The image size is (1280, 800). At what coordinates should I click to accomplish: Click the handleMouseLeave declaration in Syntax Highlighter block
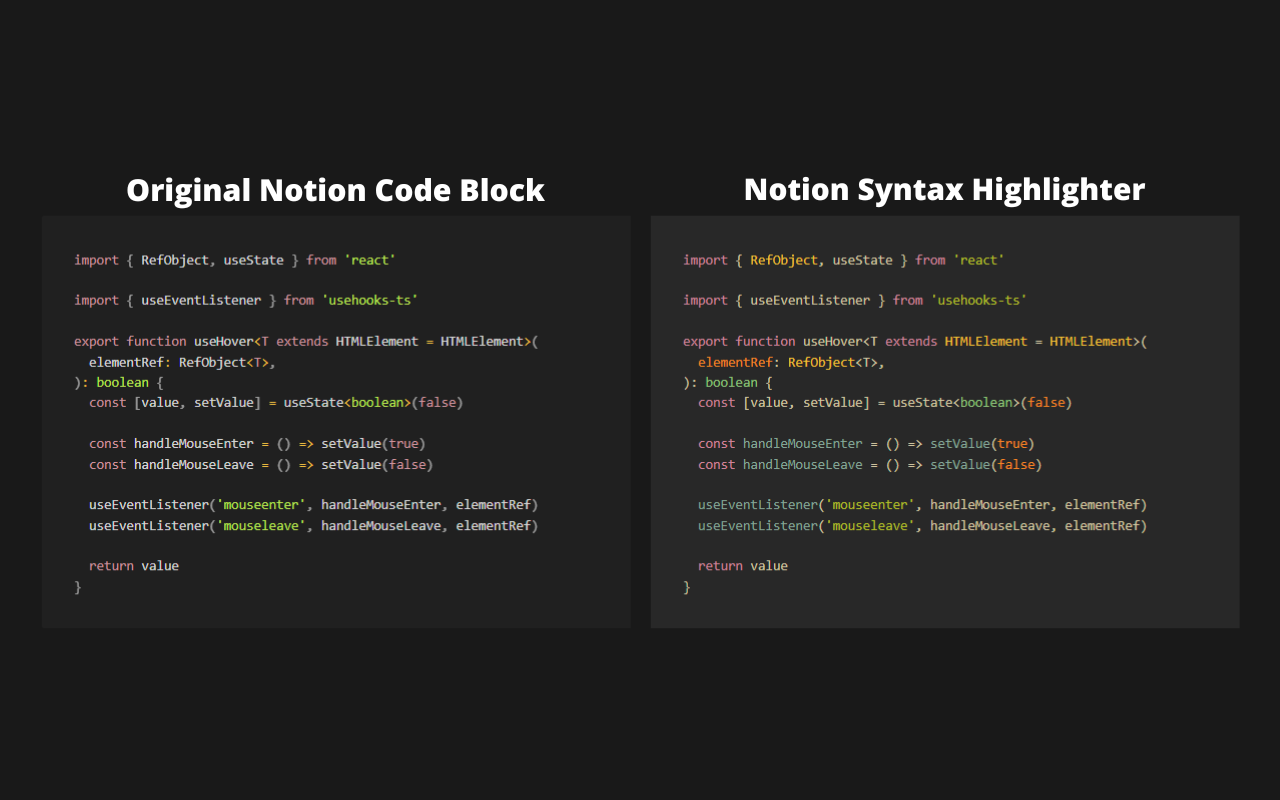click(870, 464)
